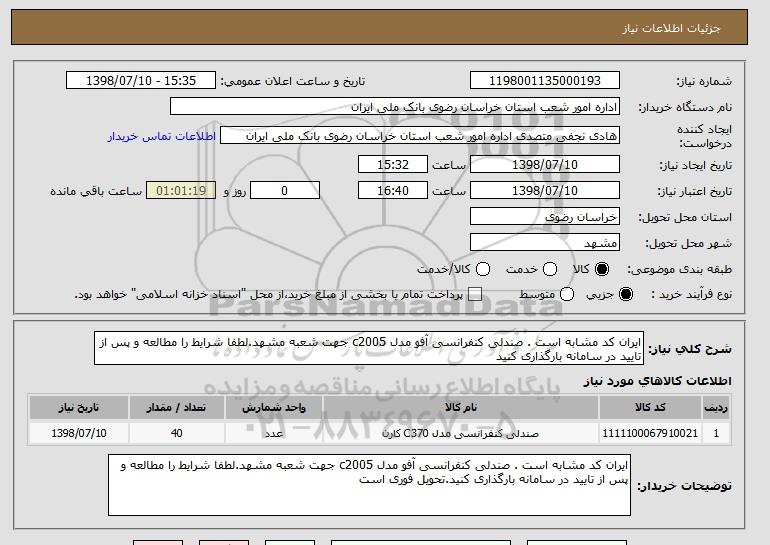Click the ردیف column header

tap(716, 408)
